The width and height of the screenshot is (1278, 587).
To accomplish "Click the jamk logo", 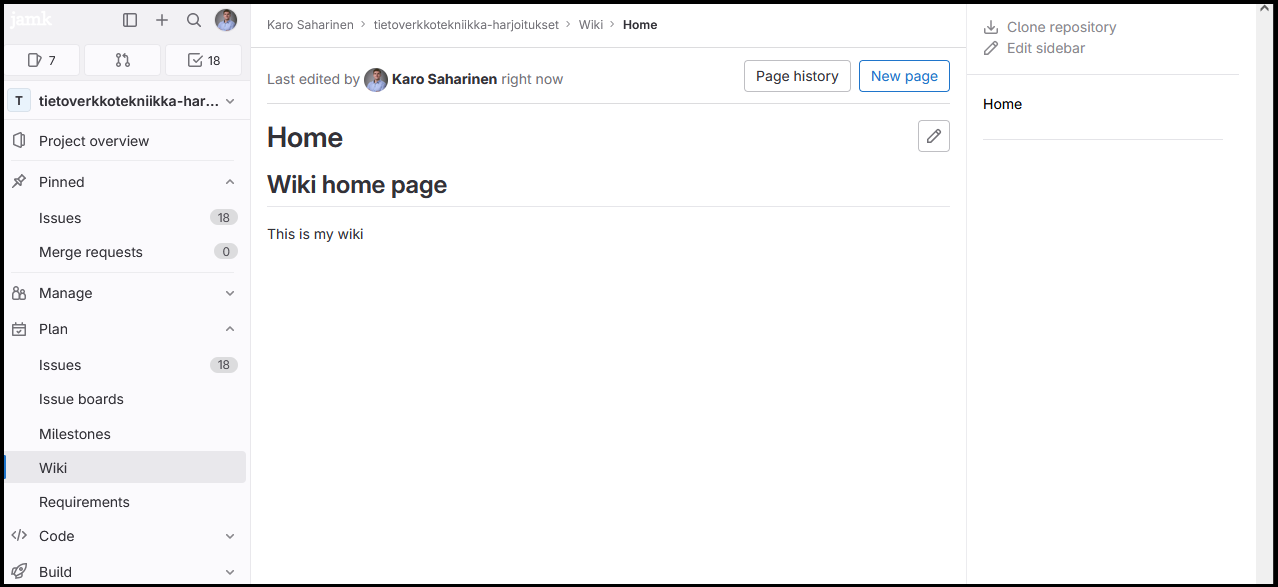I will [31, 20].
